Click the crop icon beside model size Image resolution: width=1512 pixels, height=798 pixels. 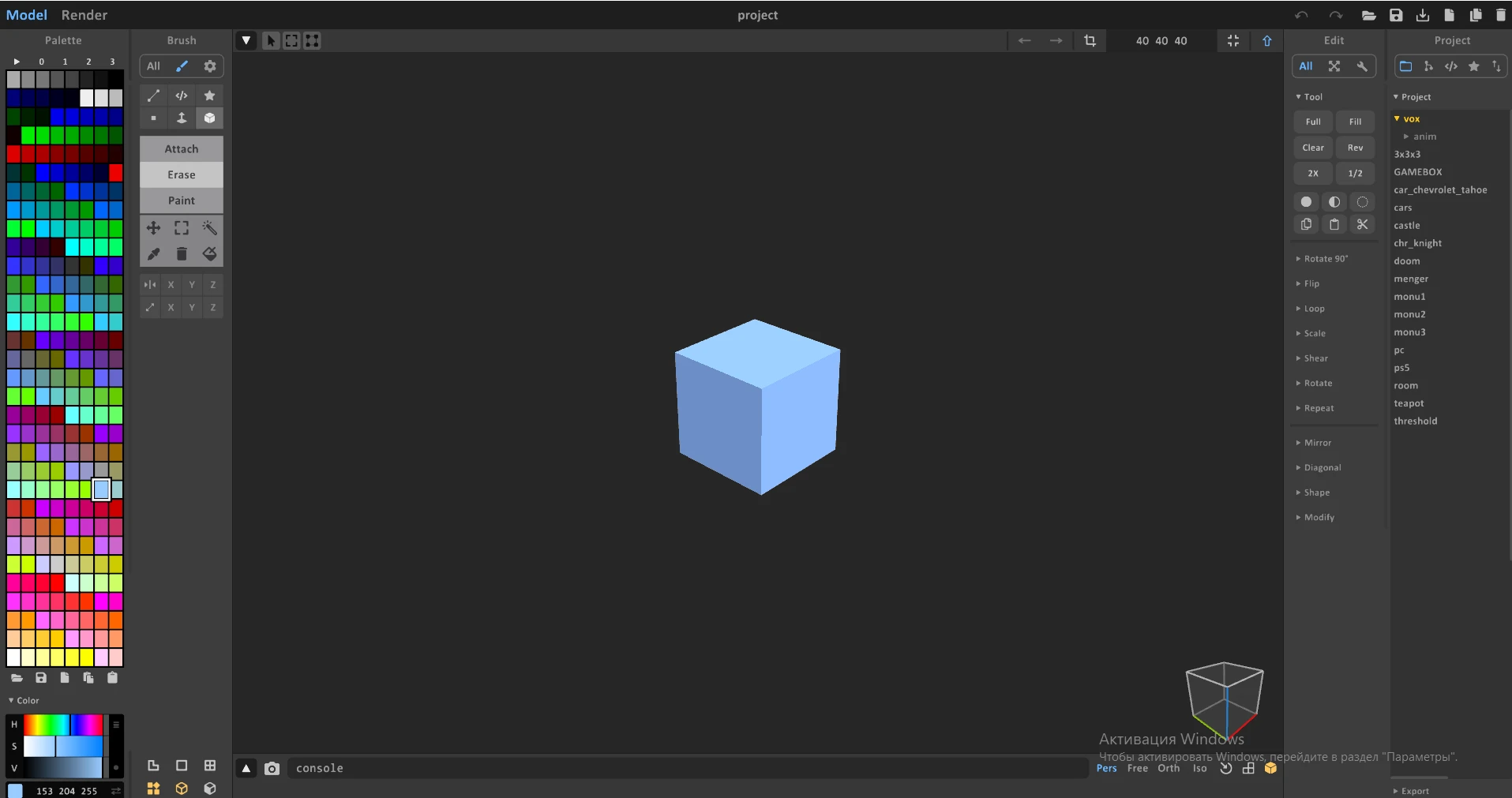[x=1090, y=40]
